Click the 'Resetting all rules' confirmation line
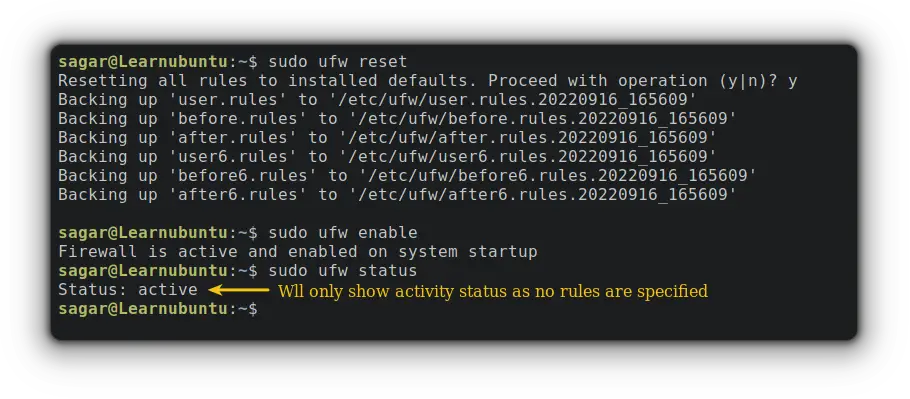 point(428,81)
